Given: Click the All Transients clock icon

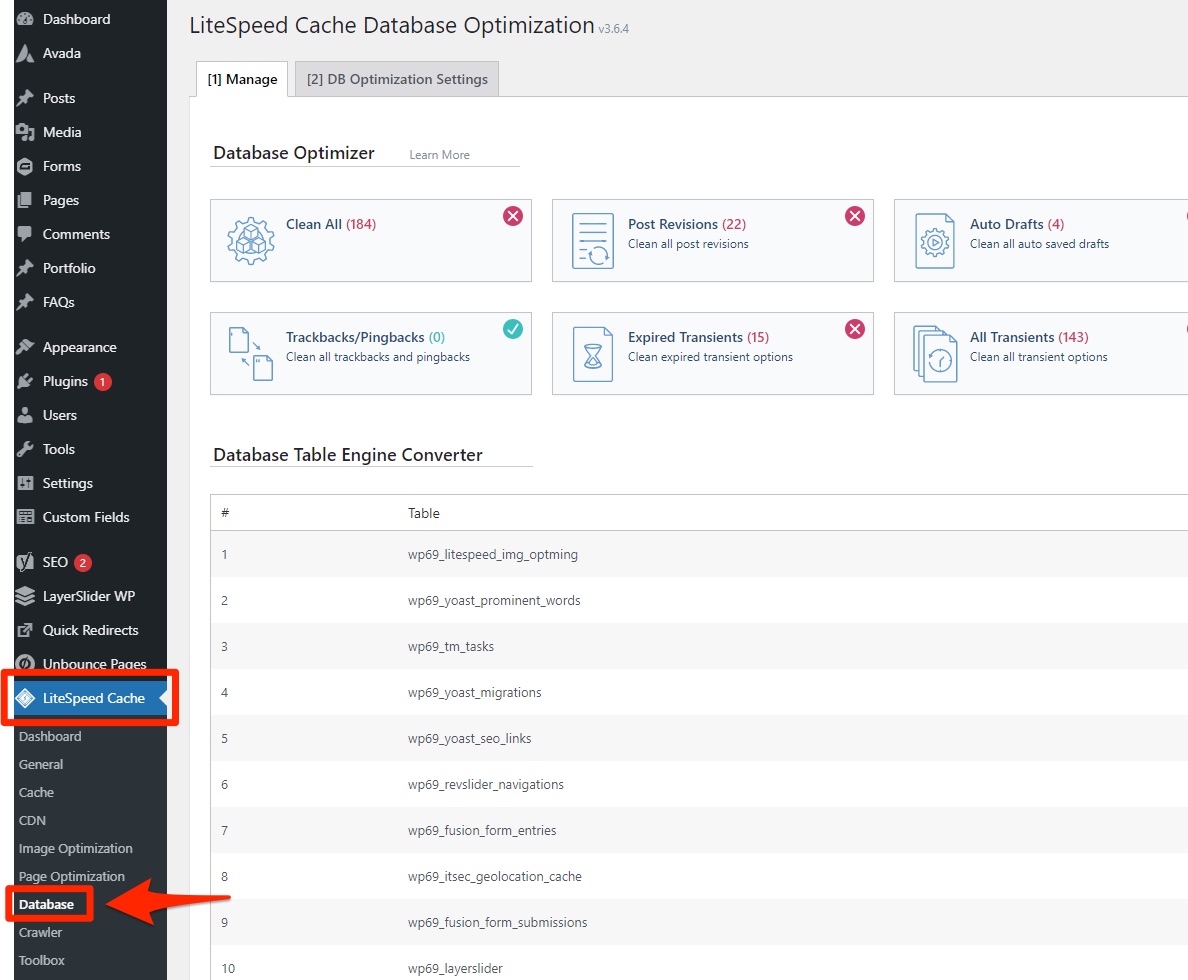Looking at the screenshot, I should pos(934,353).
